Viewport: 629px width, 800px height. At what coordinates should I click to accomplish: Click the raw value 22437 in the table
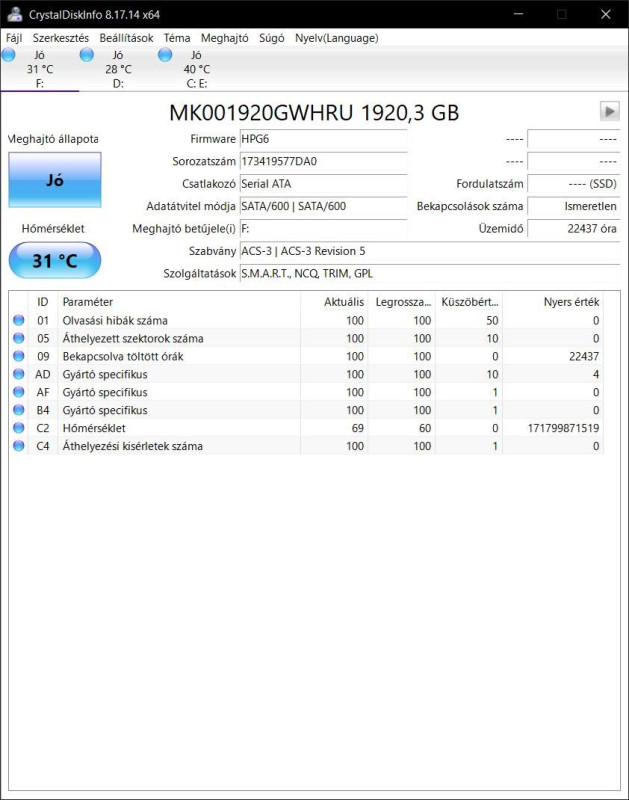click(x=584, y=356)
